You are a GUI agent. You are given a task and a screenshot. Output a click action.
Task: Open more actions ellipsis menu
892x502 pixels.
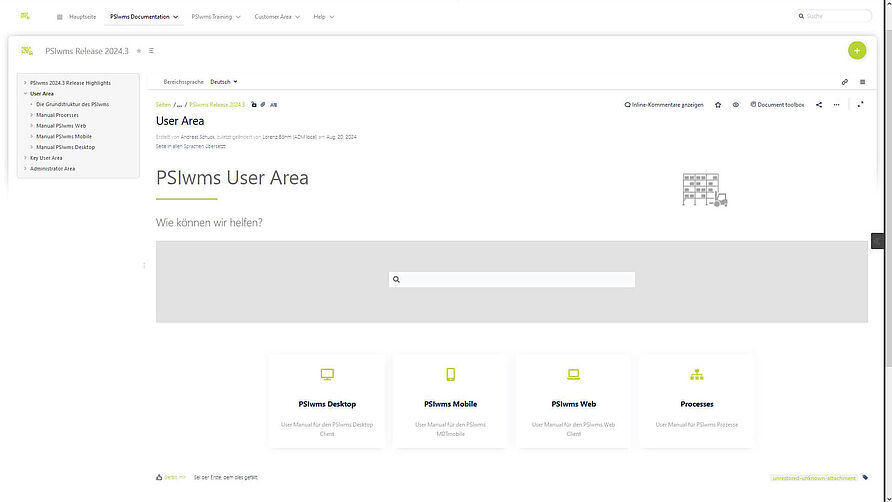(836, 105)
